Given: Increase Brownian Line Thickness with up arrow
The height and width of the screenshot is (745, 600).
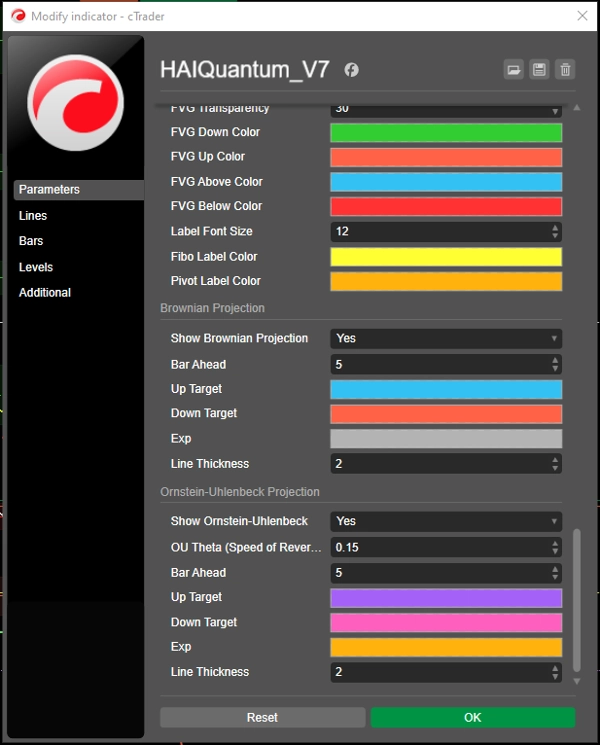Looking at the screenshot, I should pyautogui.click(x=555, y=459).
